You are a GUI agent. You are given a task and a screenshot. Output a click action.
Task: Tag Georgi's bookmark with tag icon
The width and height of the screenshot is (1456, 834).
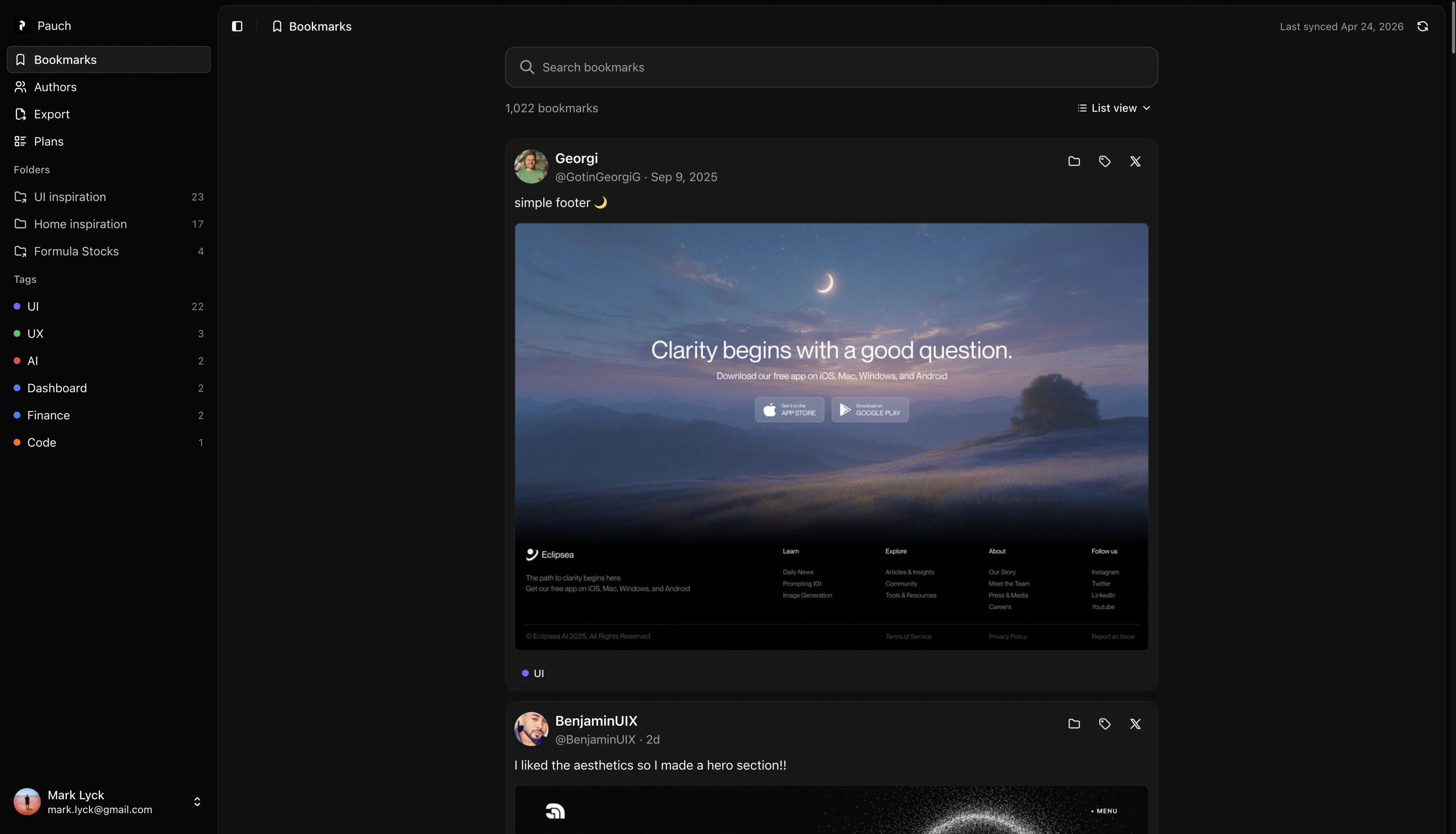pyautogui.click(x=1105, y=161)
